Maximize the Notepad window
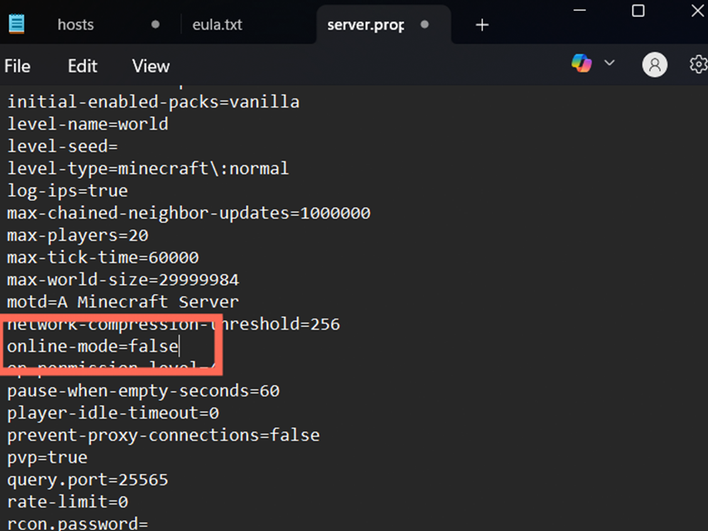The width and height of the screenshot is (708, 531). pos(638,10)
